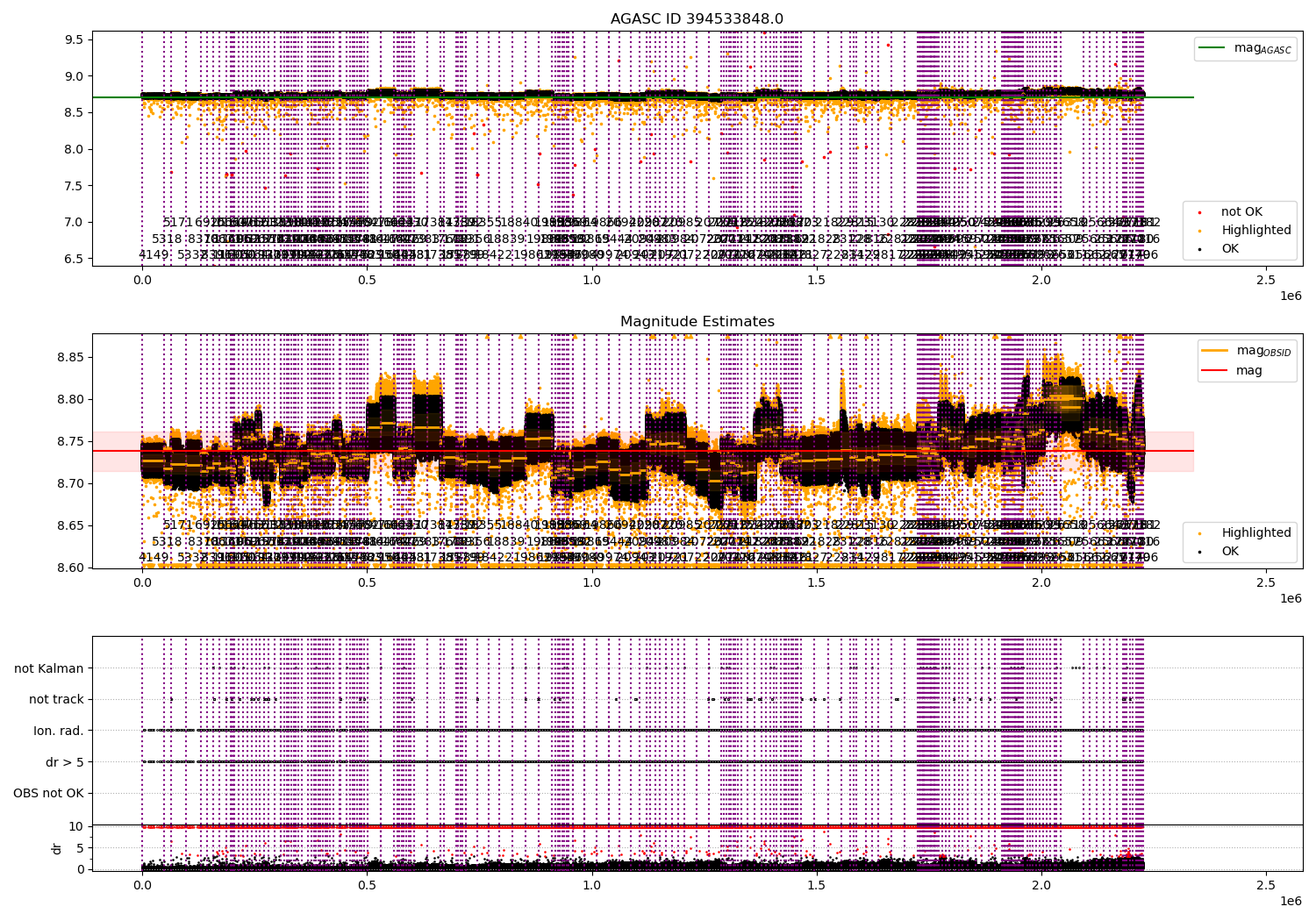
Task: Click the '9.0' y-axis tick label
Action: (75, 76)
